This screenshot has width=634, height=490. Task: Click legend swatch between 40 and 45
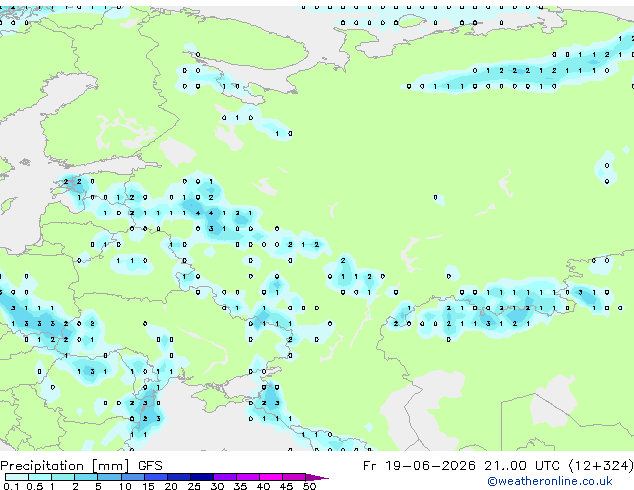pos(271,477)
